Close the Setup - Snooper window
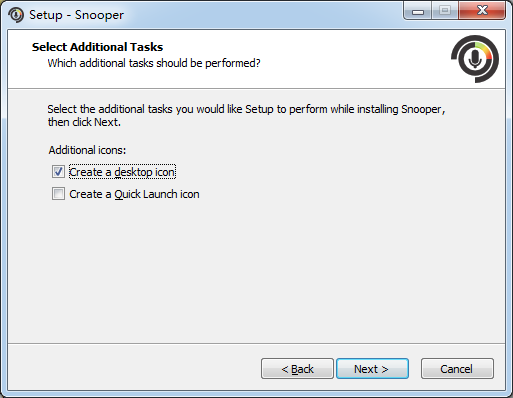The image size is (513, 398). (482, 11)
